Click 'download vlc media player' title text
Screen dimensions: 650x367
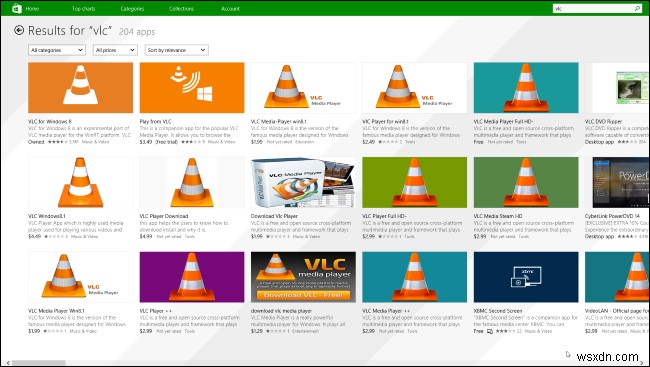click(x=281, y=311)
